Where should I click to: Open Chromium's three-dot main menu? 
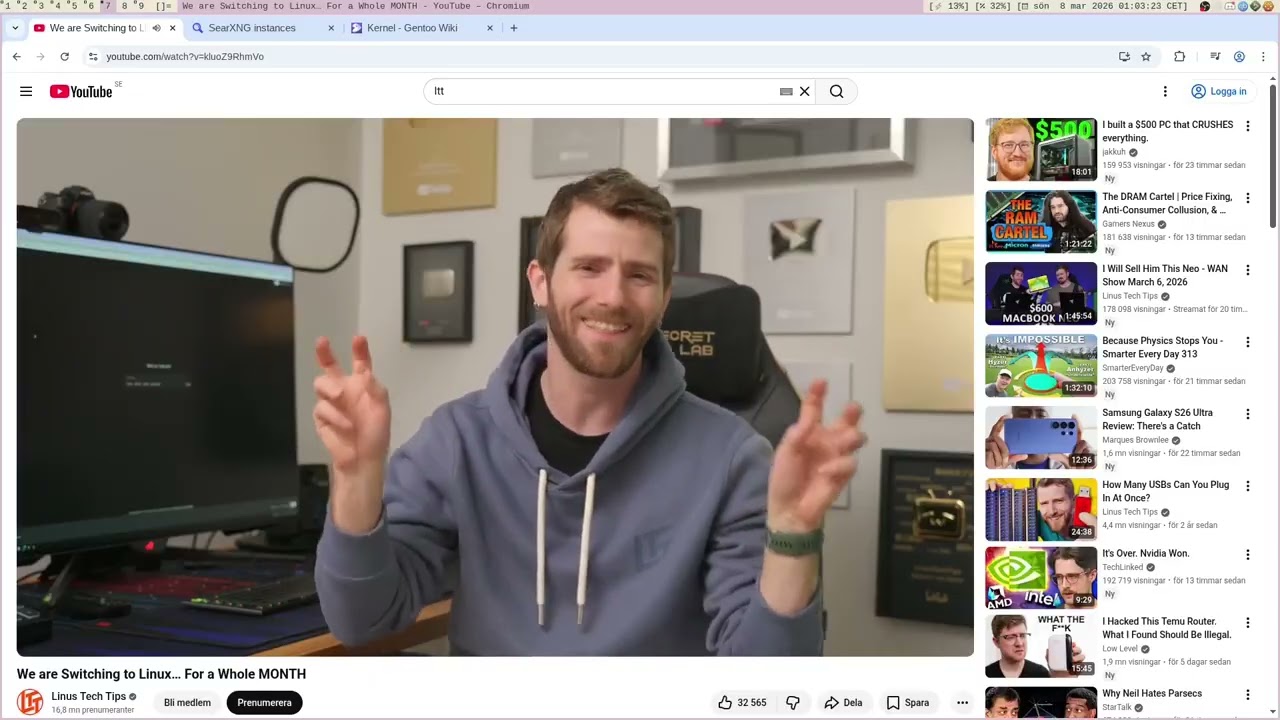click(1263, 57)
